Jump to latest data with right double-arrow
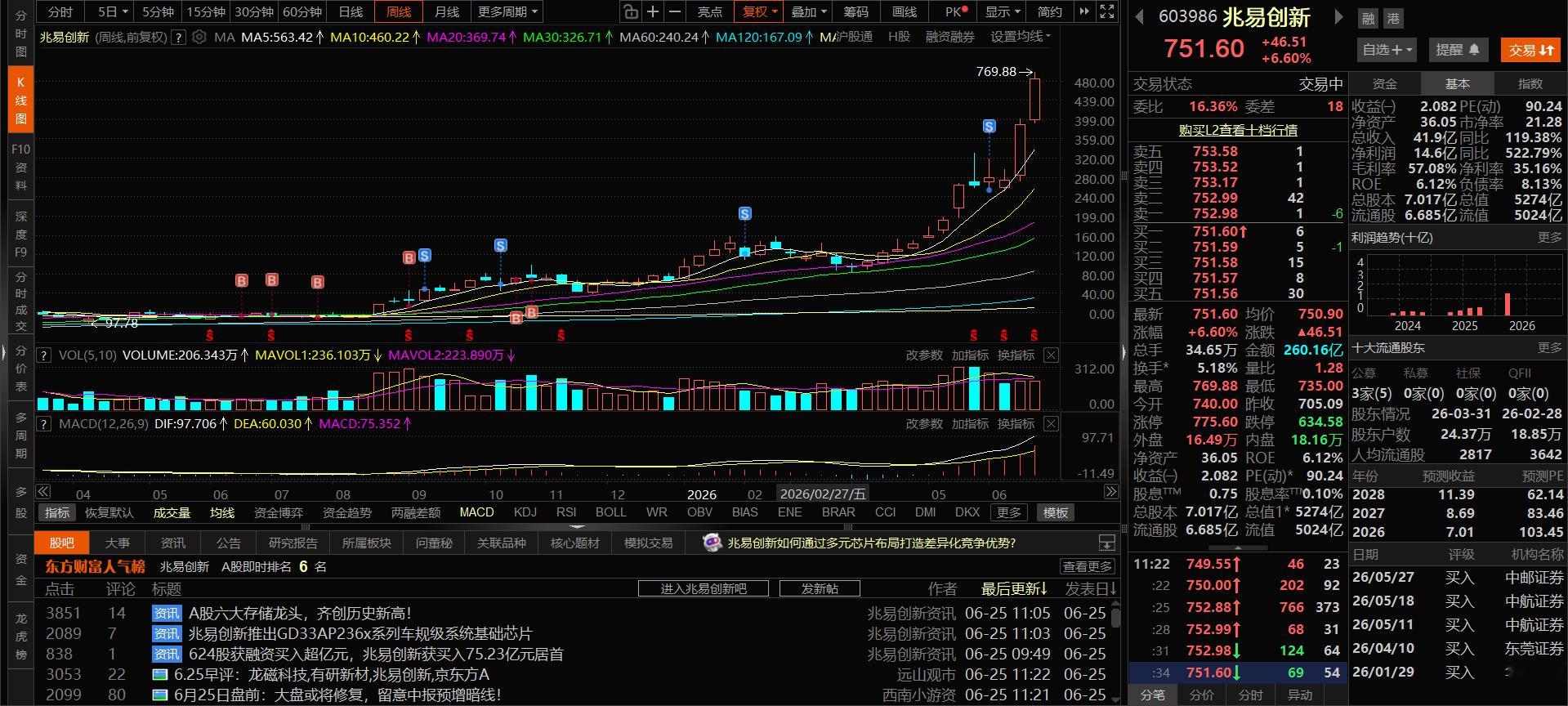 pyautogui.click(x=1110, y=492)
